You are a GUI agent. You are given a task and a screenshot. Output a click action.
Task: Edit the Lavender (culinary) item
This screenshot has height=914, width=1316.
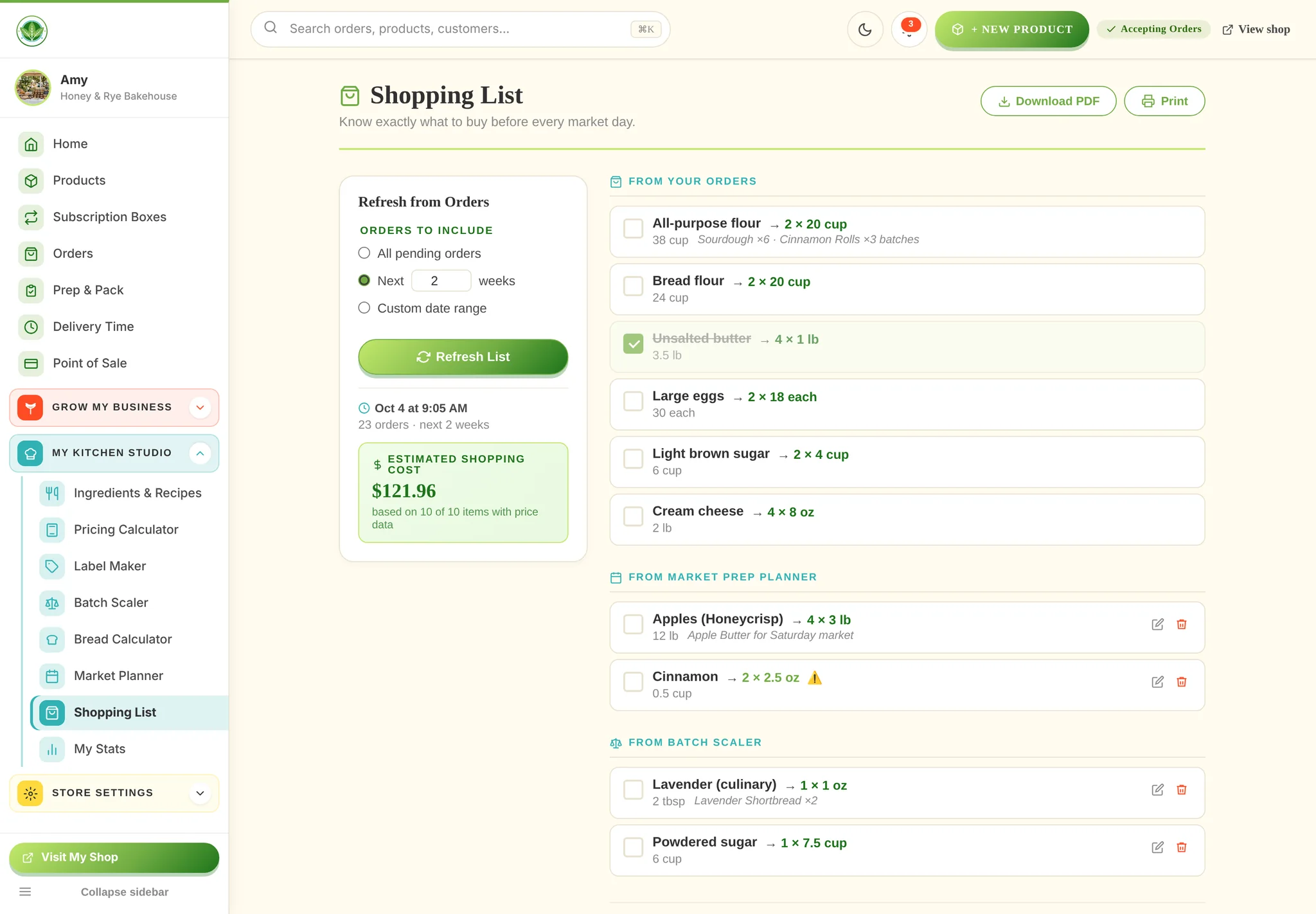click(x=1157, y=790)
